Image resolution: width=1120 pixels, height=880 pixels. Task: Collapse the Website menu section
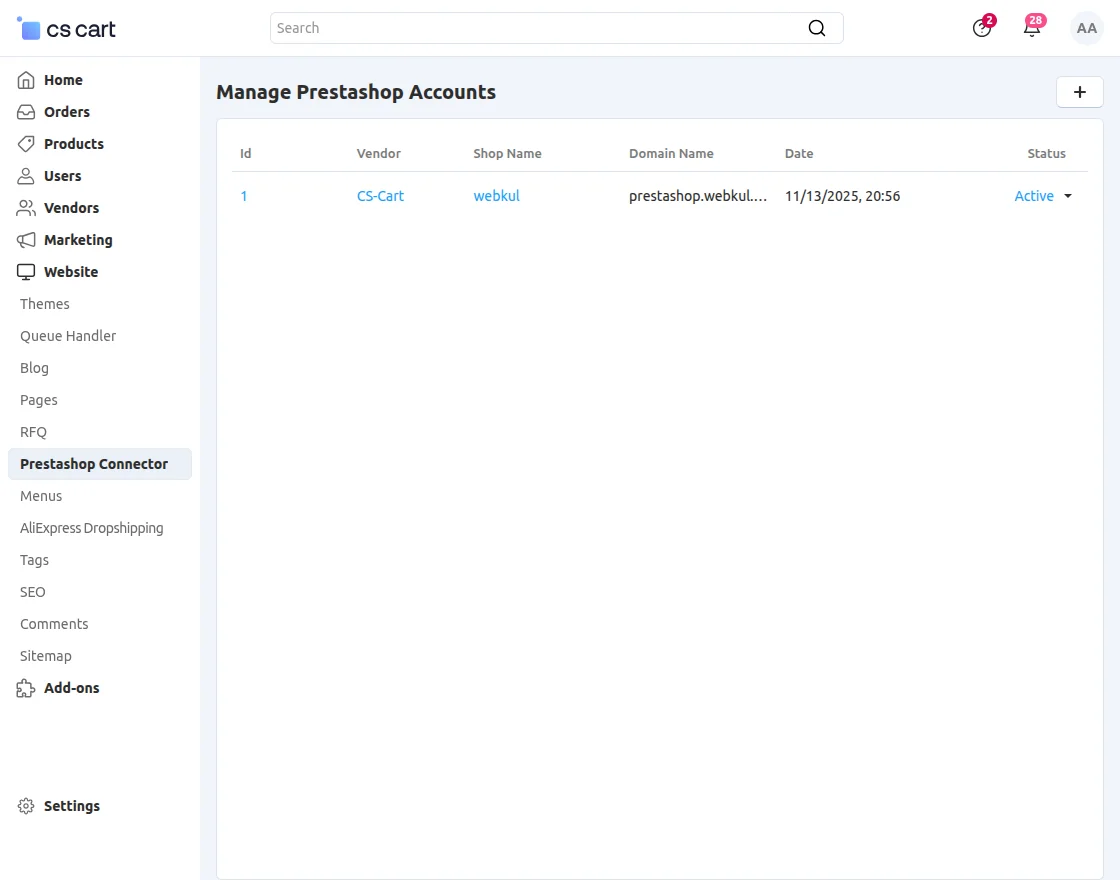click(x=71, y=272)
